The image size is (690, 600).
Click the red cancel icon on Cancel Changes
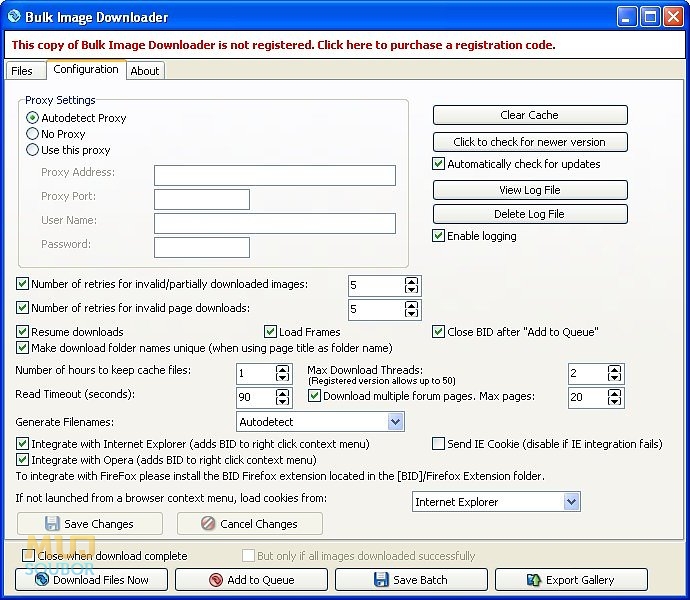click(x=208, y=523)
